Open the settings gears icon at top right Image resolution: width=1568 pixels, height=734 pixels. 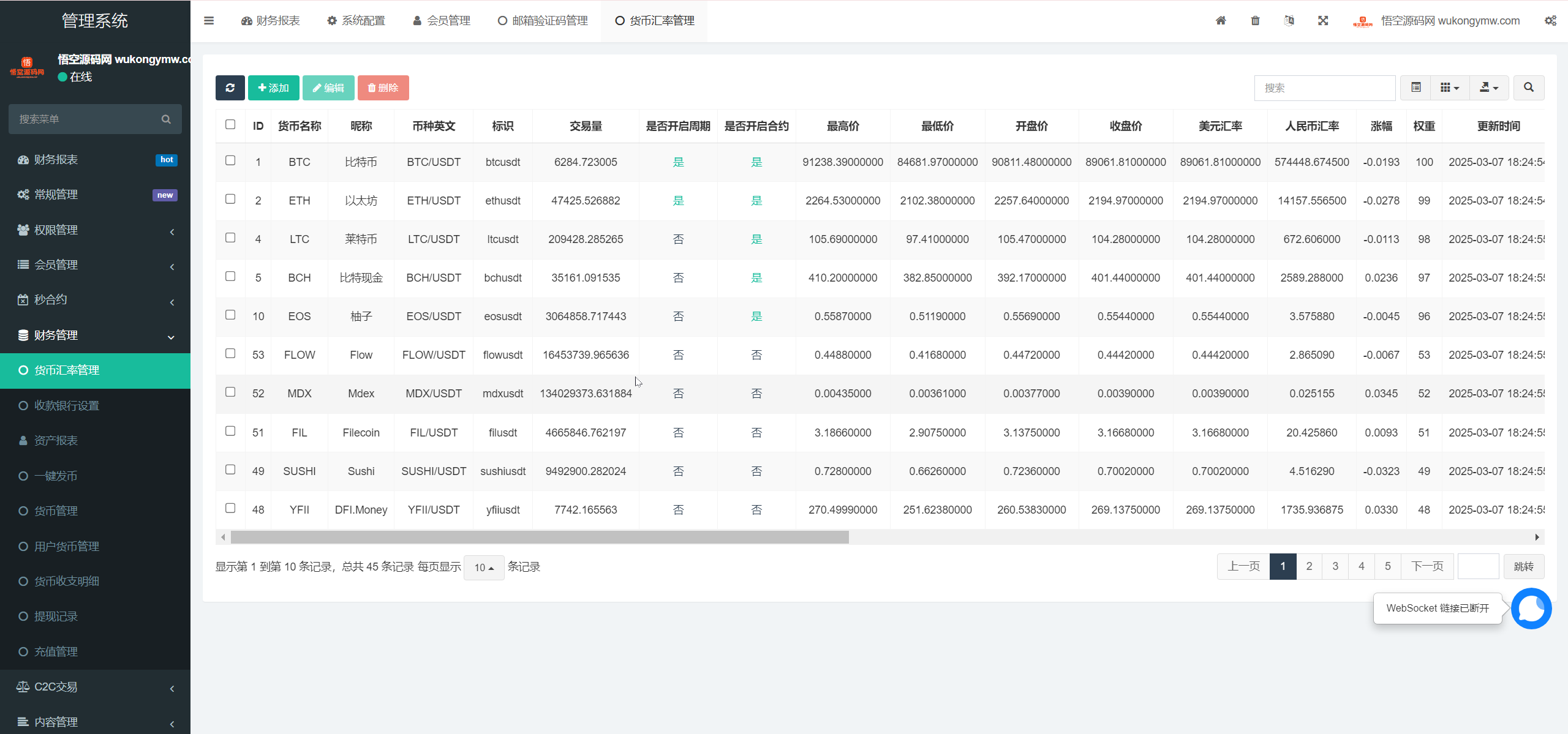point(1550,21)
